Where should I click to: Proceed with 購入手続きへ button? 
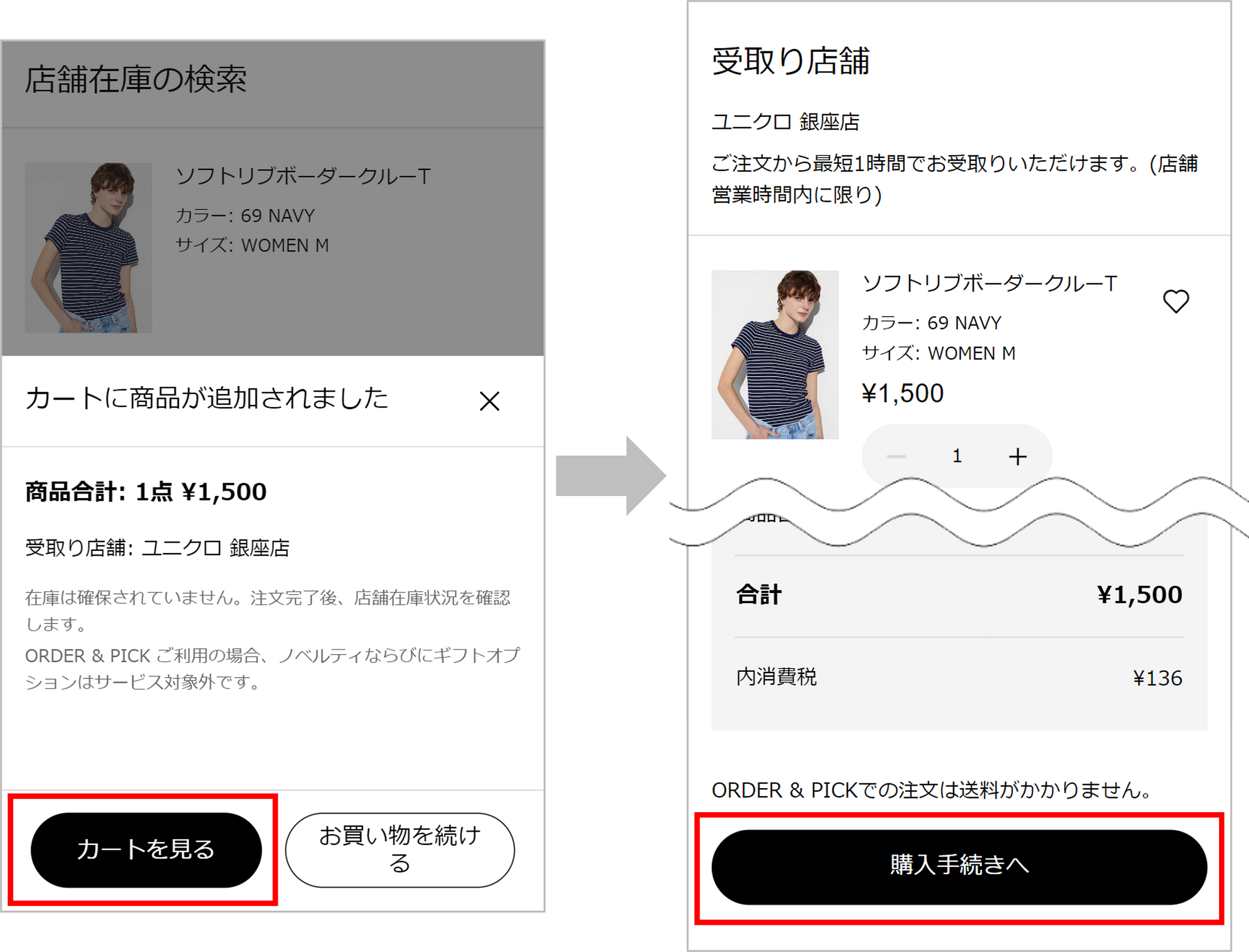[x=959, y=867]
